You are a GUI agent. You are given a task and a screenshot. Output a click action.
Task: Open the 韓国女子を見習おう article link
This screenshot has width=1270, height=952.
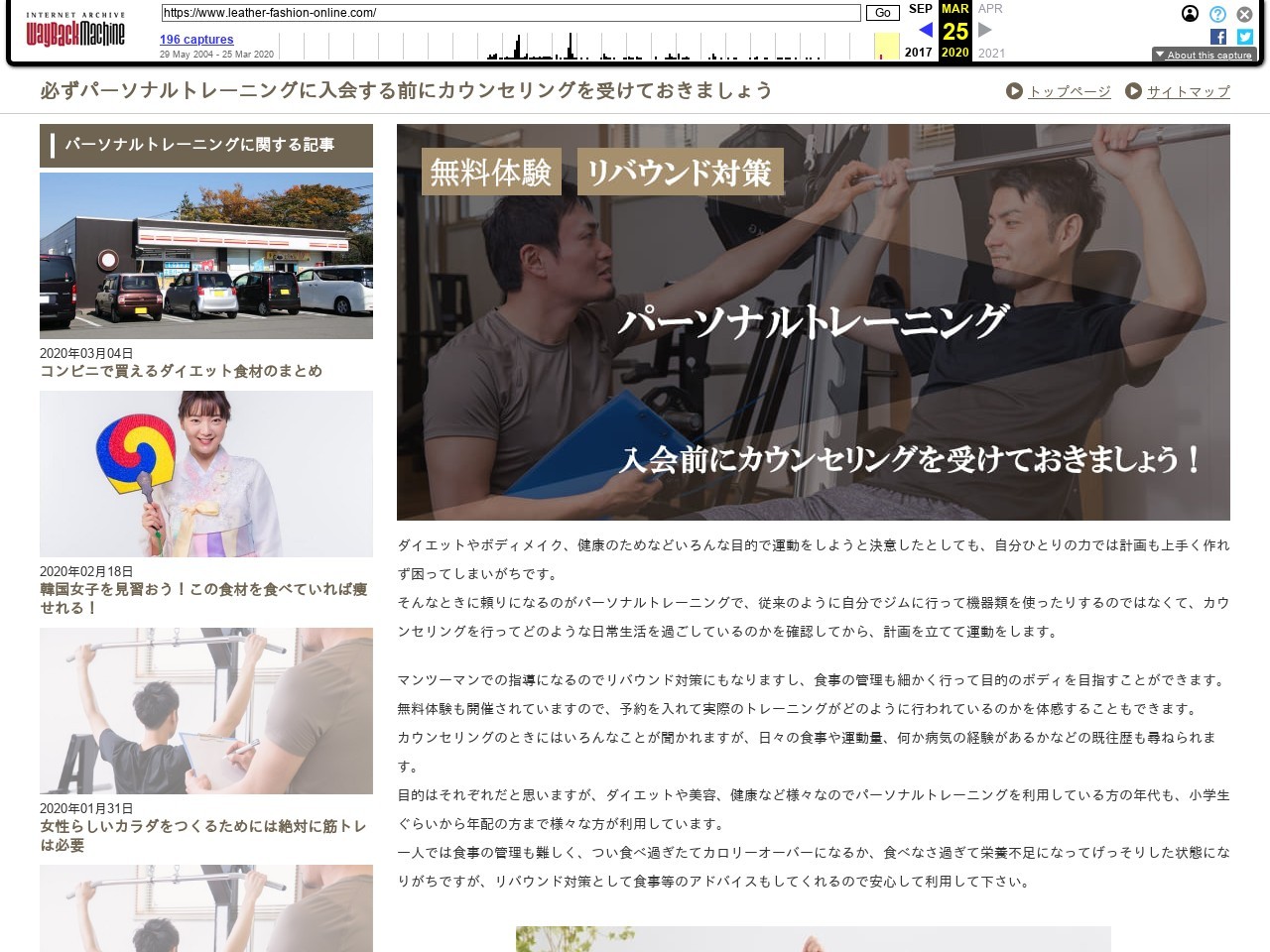click(203, 598)
